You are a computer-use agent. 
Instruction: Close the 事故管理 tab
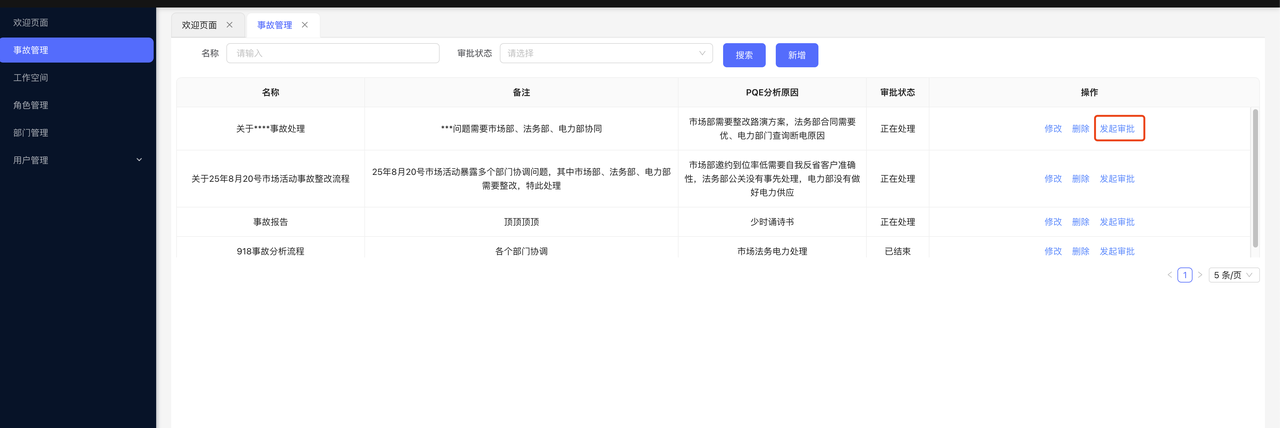(304, 25)
